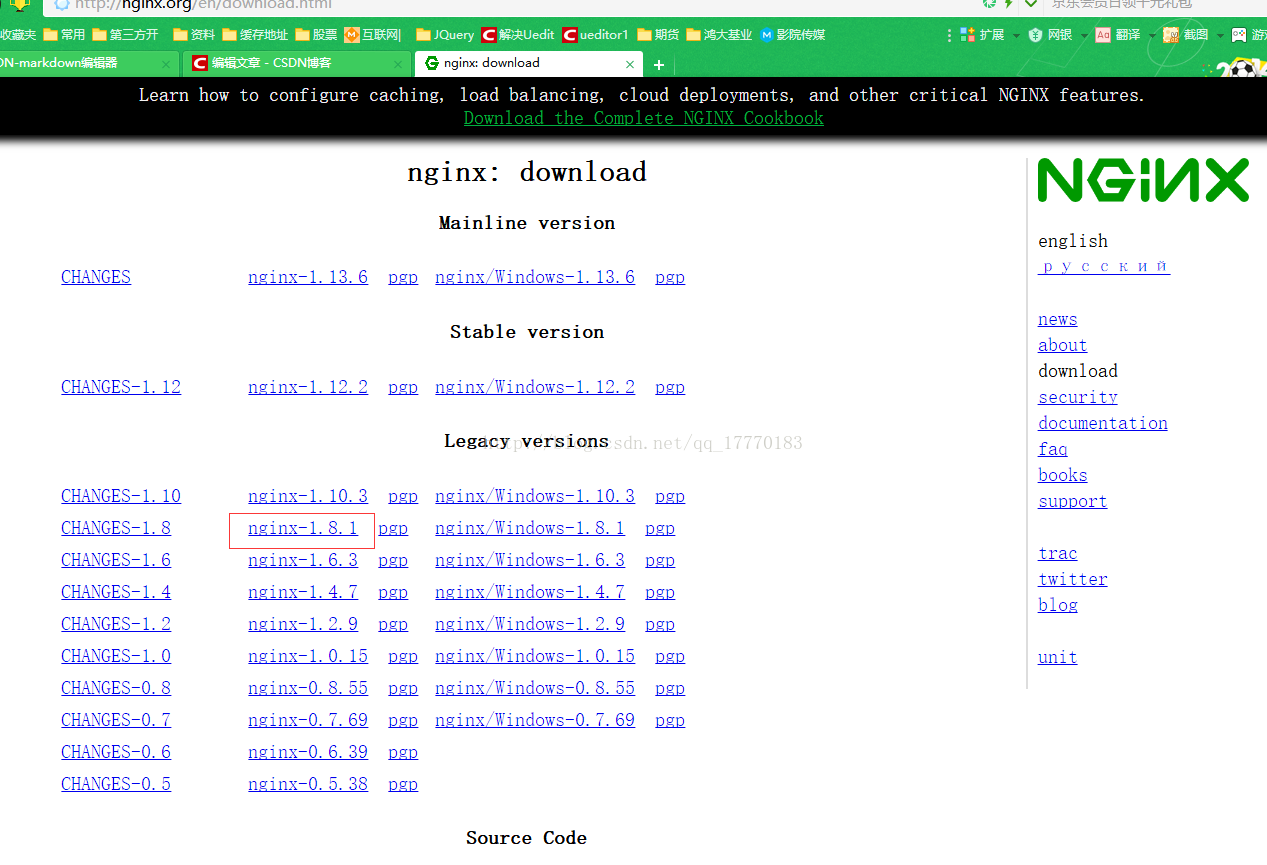Open pgp signature beside nginx-1.2.9
Image resolution: width=1267 pixels, height=865 pixels.
393,624
